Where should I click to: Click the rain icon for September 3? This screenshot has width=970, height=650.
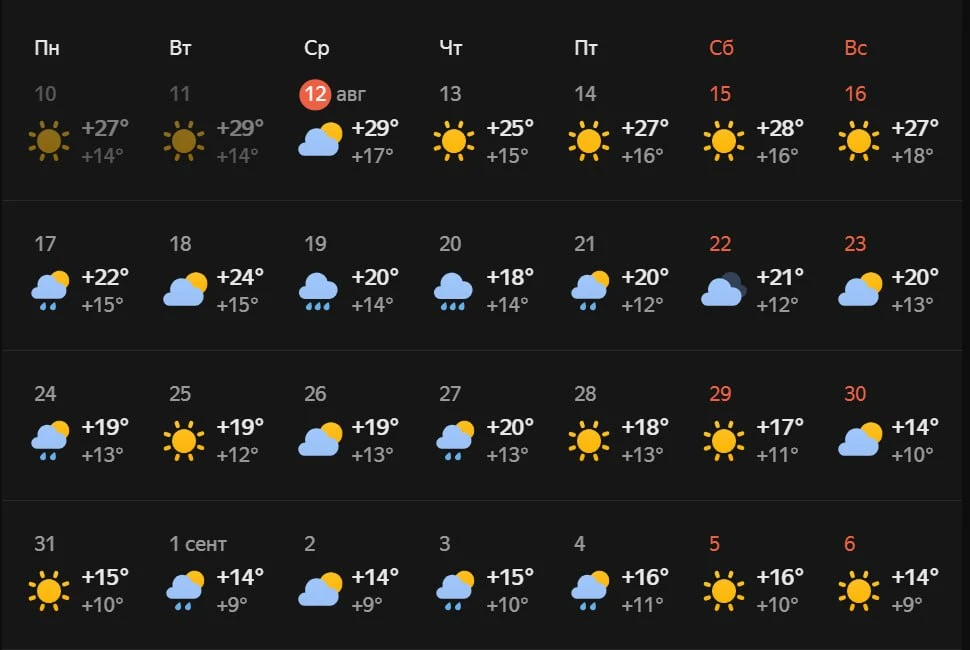coord(455,591)
